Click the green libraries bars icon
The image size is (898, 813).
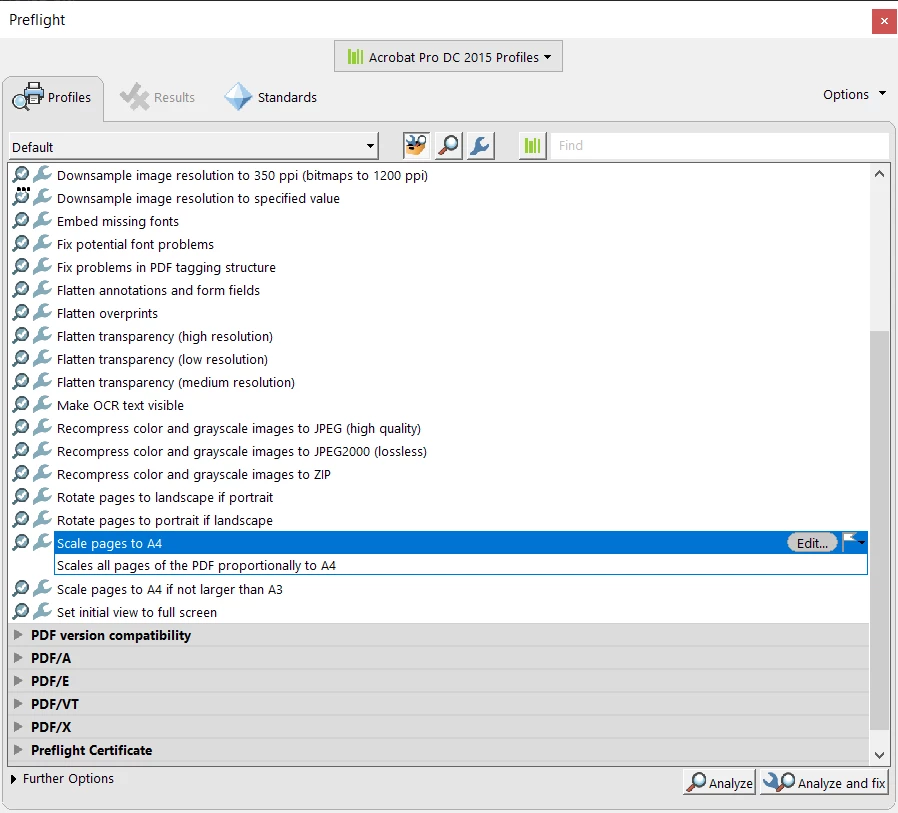tap(533, 145)
